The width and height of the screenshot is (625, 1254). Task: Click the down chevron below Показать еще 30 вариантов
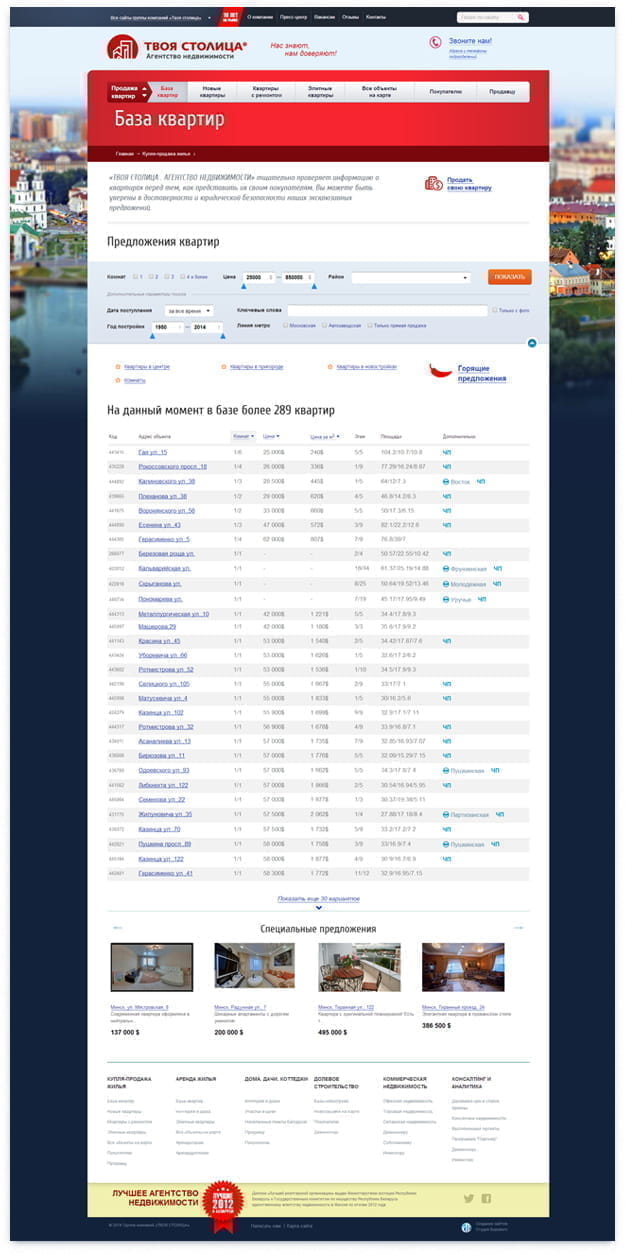pyautogui.click(x=318, y=908)
